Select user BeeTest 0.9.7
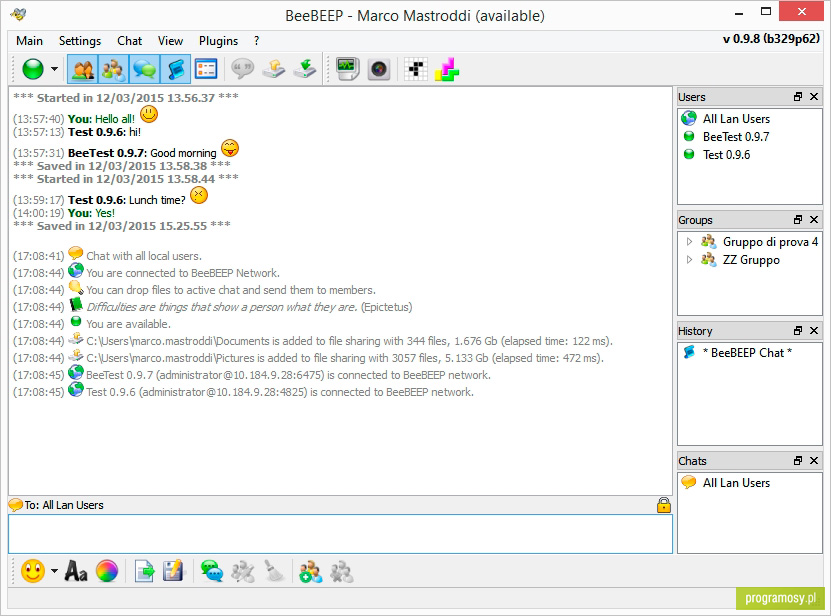831x616 pixels. point(736,137)
